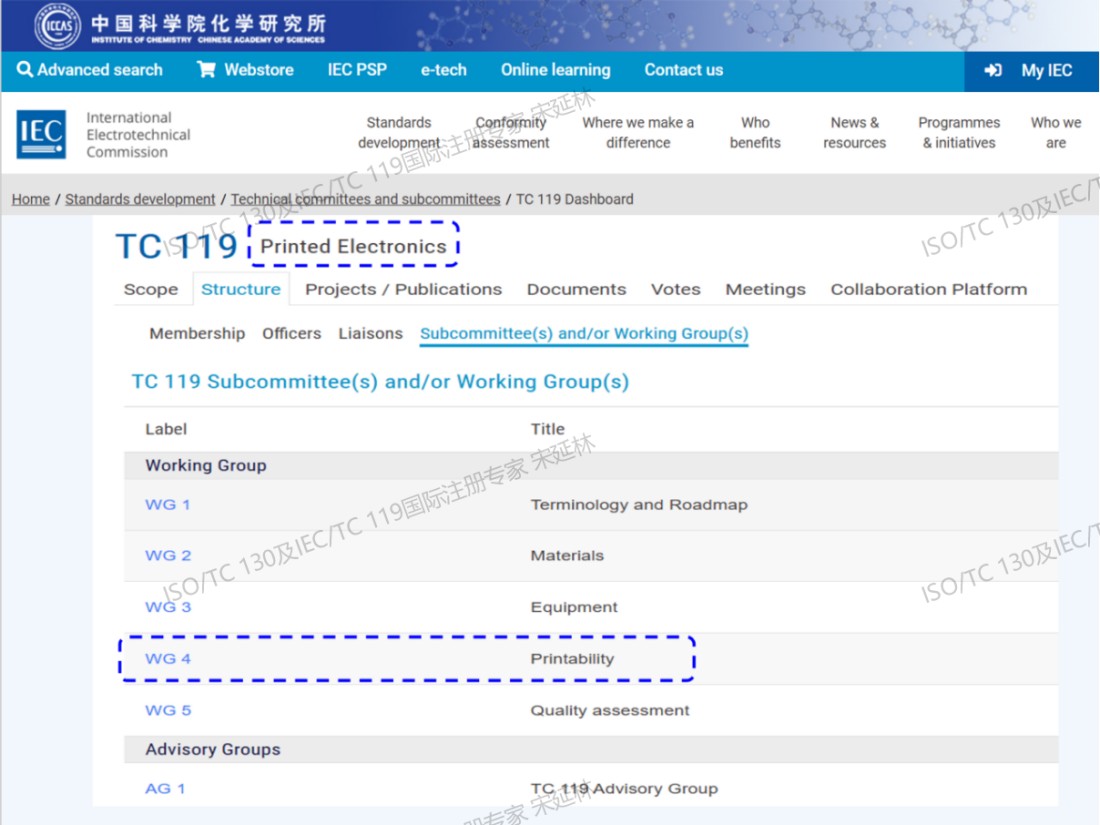The image size is (1100, 825).
Task: Open Conformity assessment menu
Action: point(511,133)
